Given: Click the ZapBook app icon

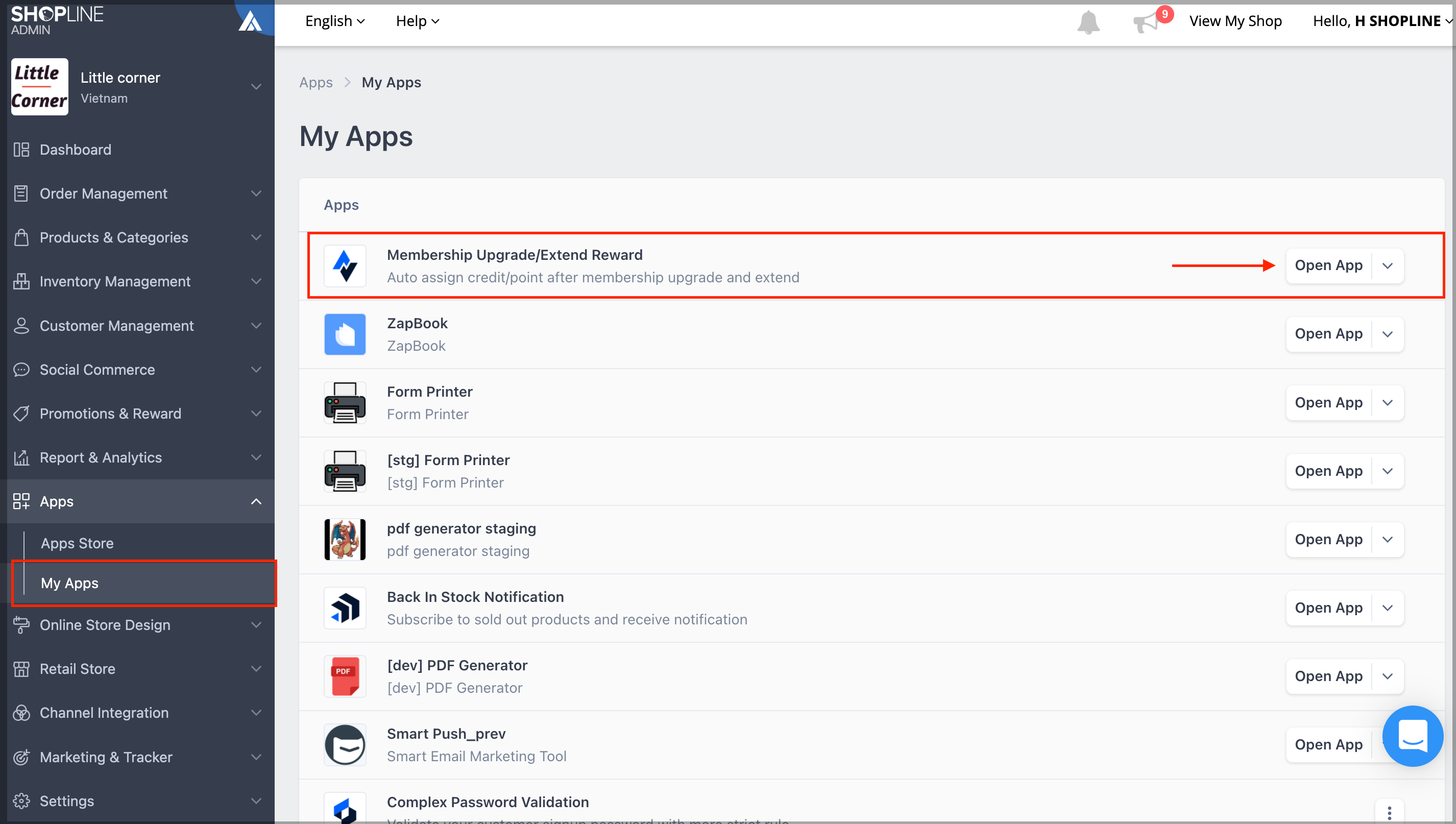Looking at the screenshot, I should (x=345, y=334).
